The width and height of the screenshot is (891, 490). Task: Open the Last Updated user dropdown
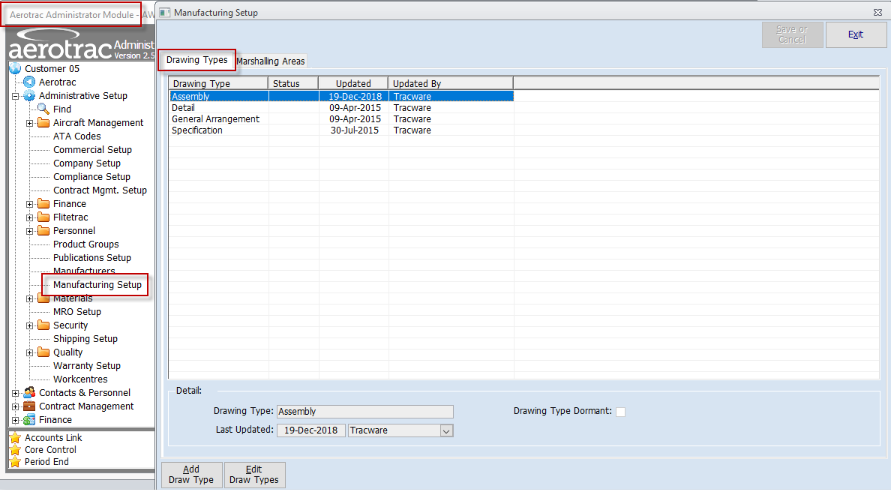(x=446, y=431)
